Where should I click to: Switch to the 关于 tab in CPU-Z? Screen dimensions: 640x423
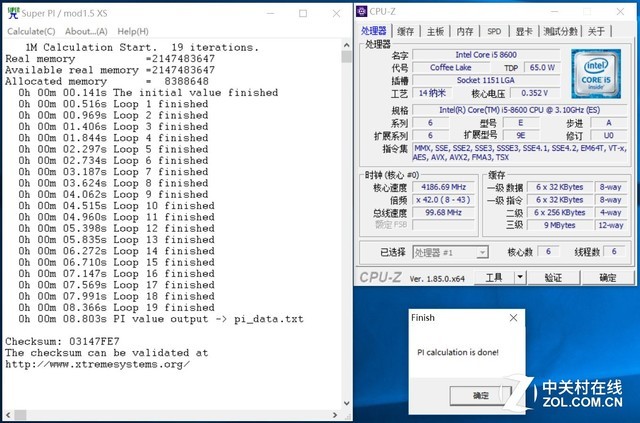click(596, 31)
